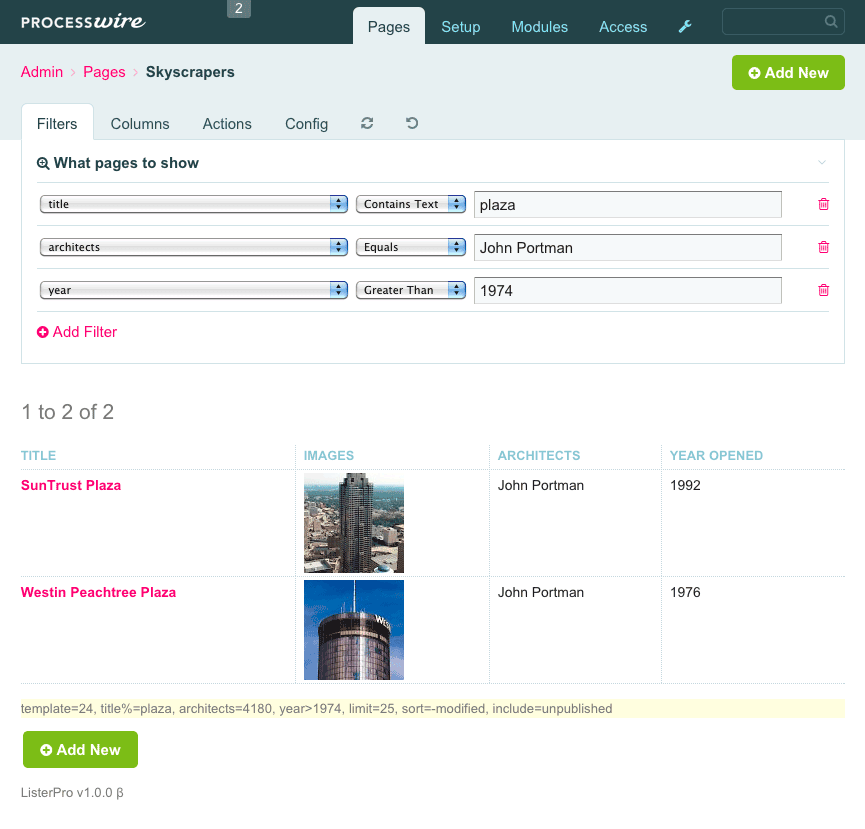Click the refresh results icon
865x829 pixels.
(367, 123)
